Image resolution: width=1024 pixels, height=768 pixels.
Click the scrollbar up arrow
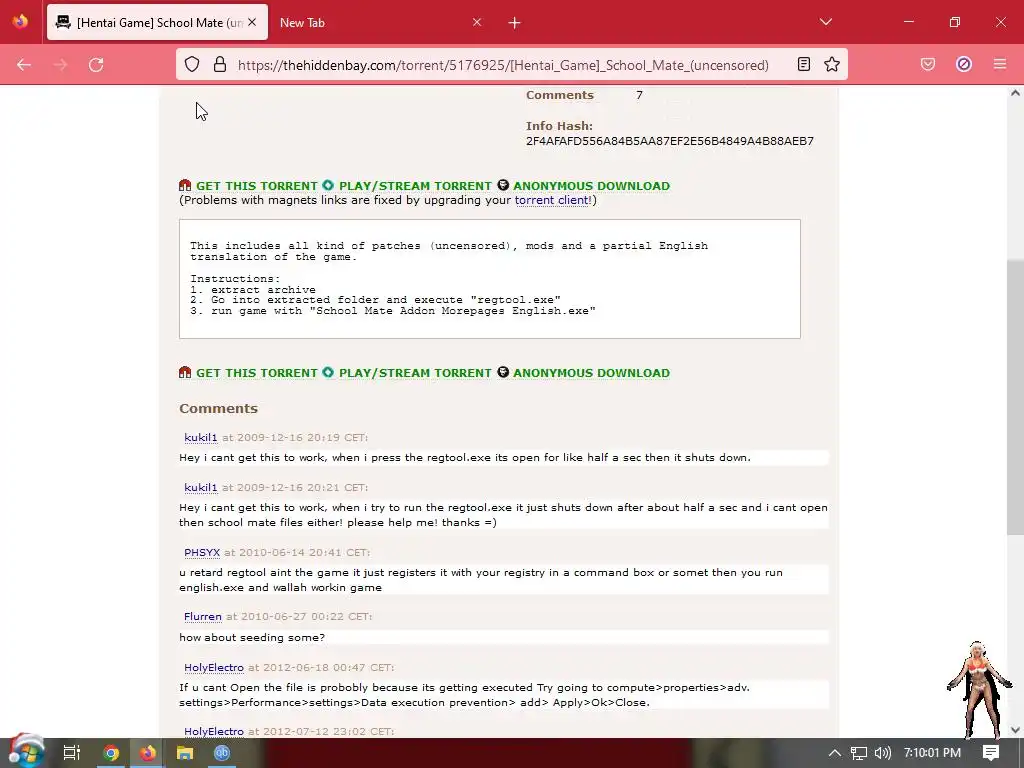pyautogui.click(x=1015, y=93)
